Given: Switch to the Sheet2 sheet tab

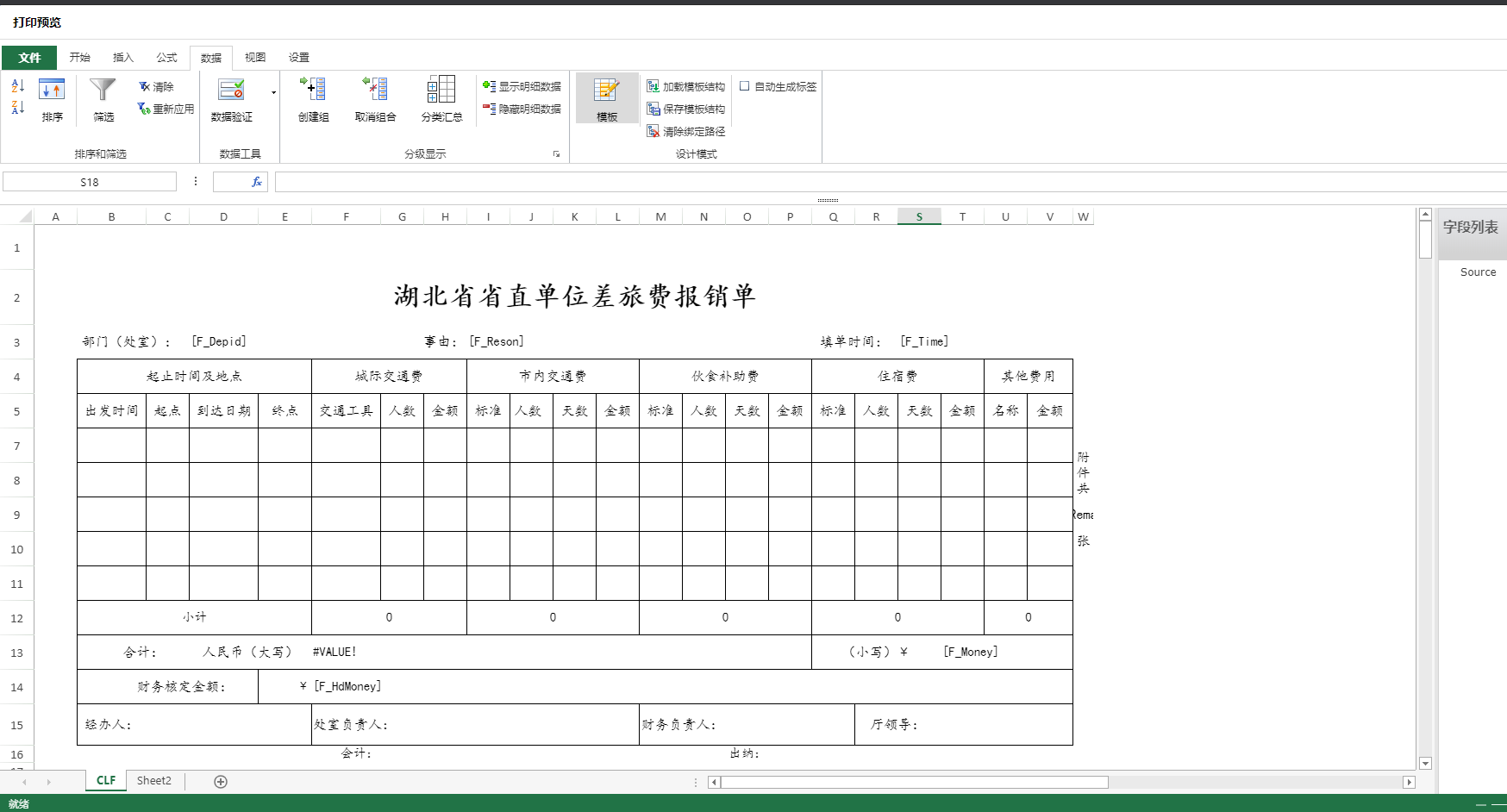Looking at the screenshot, I should tap(154, 781).
